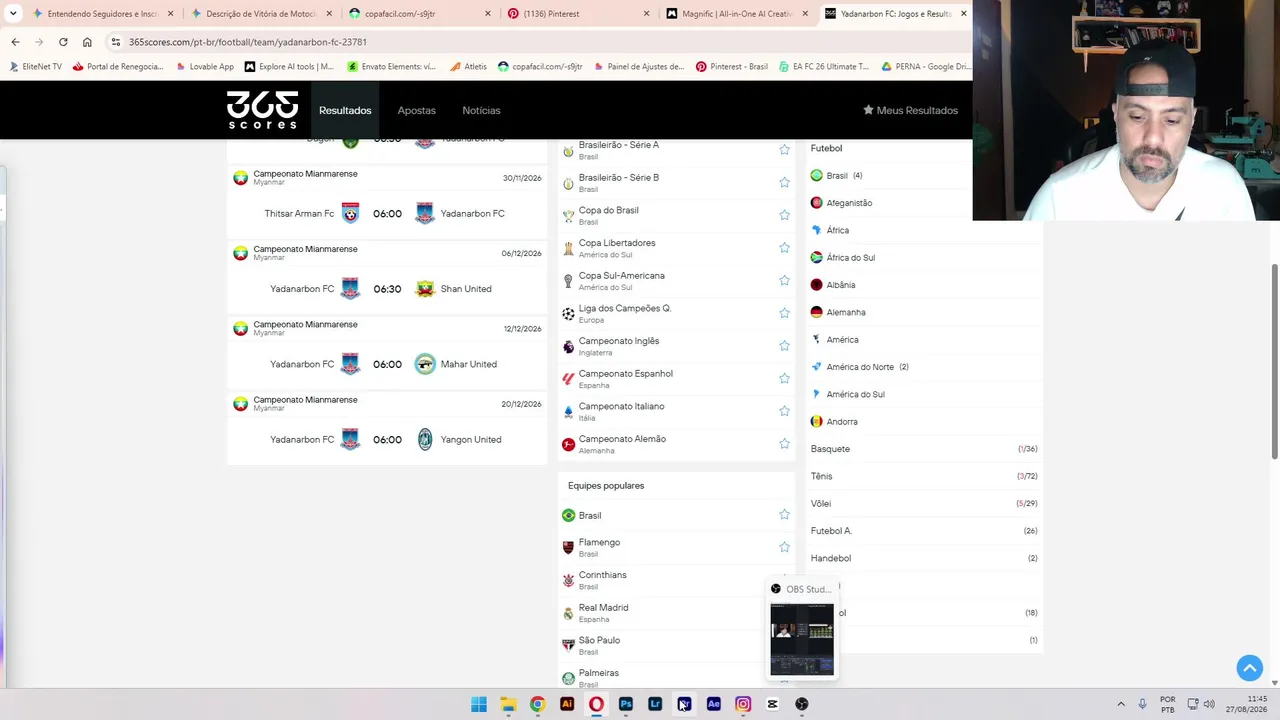1280x720 pixels.
Task: Open the Notícias tab
Action: click(x=481, y=110)
